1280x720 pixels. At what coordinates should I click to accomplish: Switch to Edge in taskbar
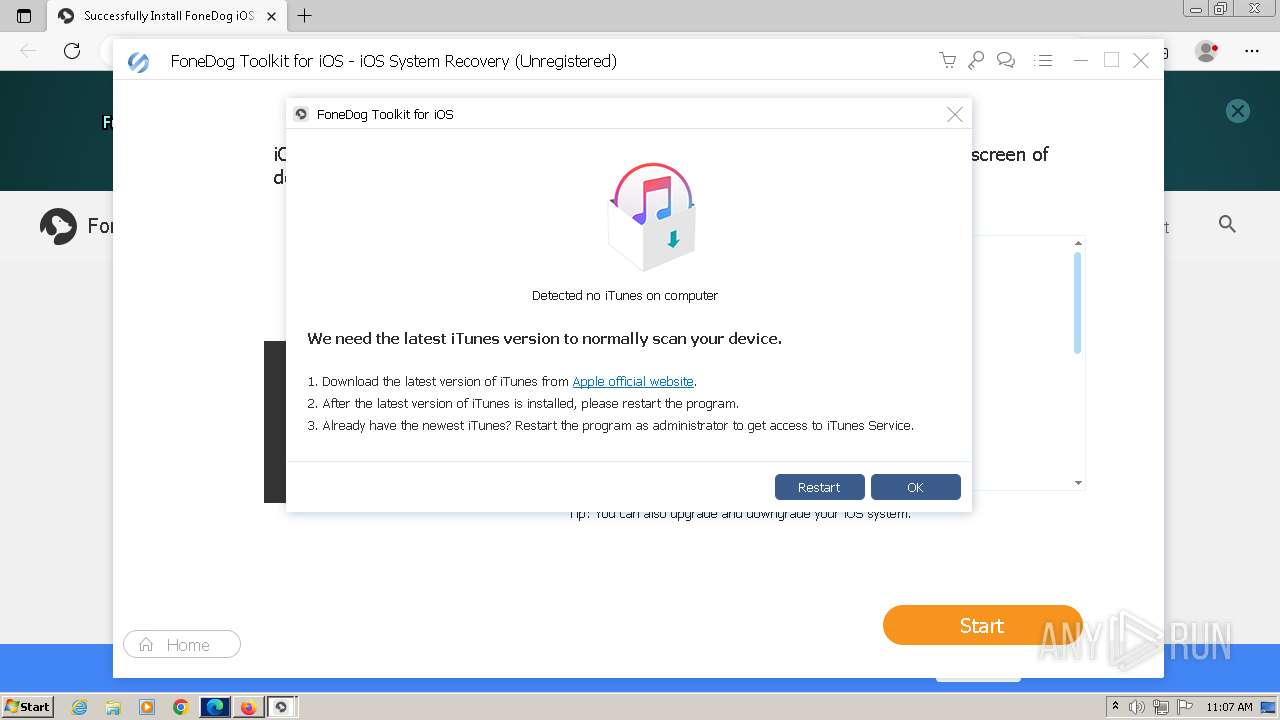(x=215, y=707)
